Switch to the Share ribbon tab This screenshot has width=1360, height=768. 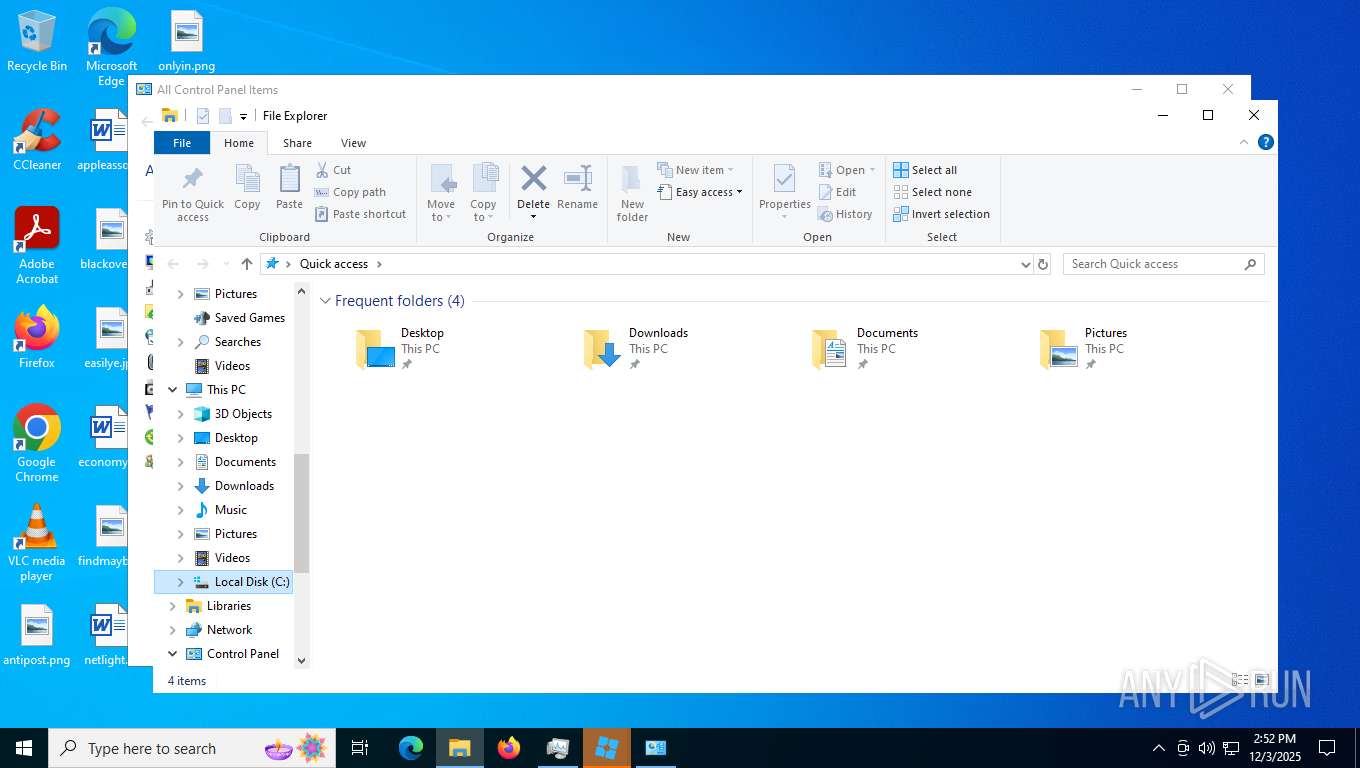pyautogui.click(x=297, y=143)
